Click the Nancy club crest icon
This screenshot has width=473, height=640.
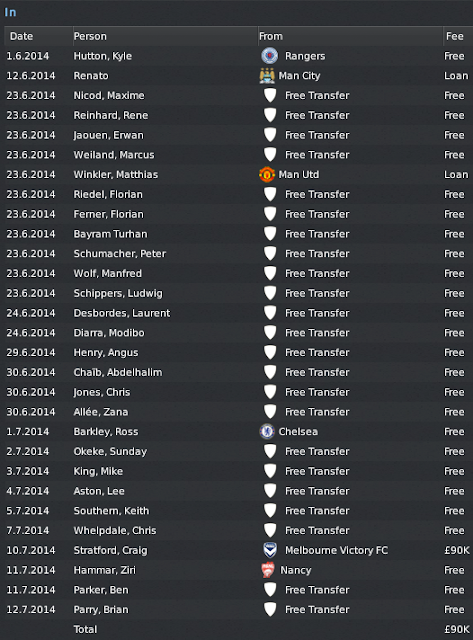tap(268, 570)
